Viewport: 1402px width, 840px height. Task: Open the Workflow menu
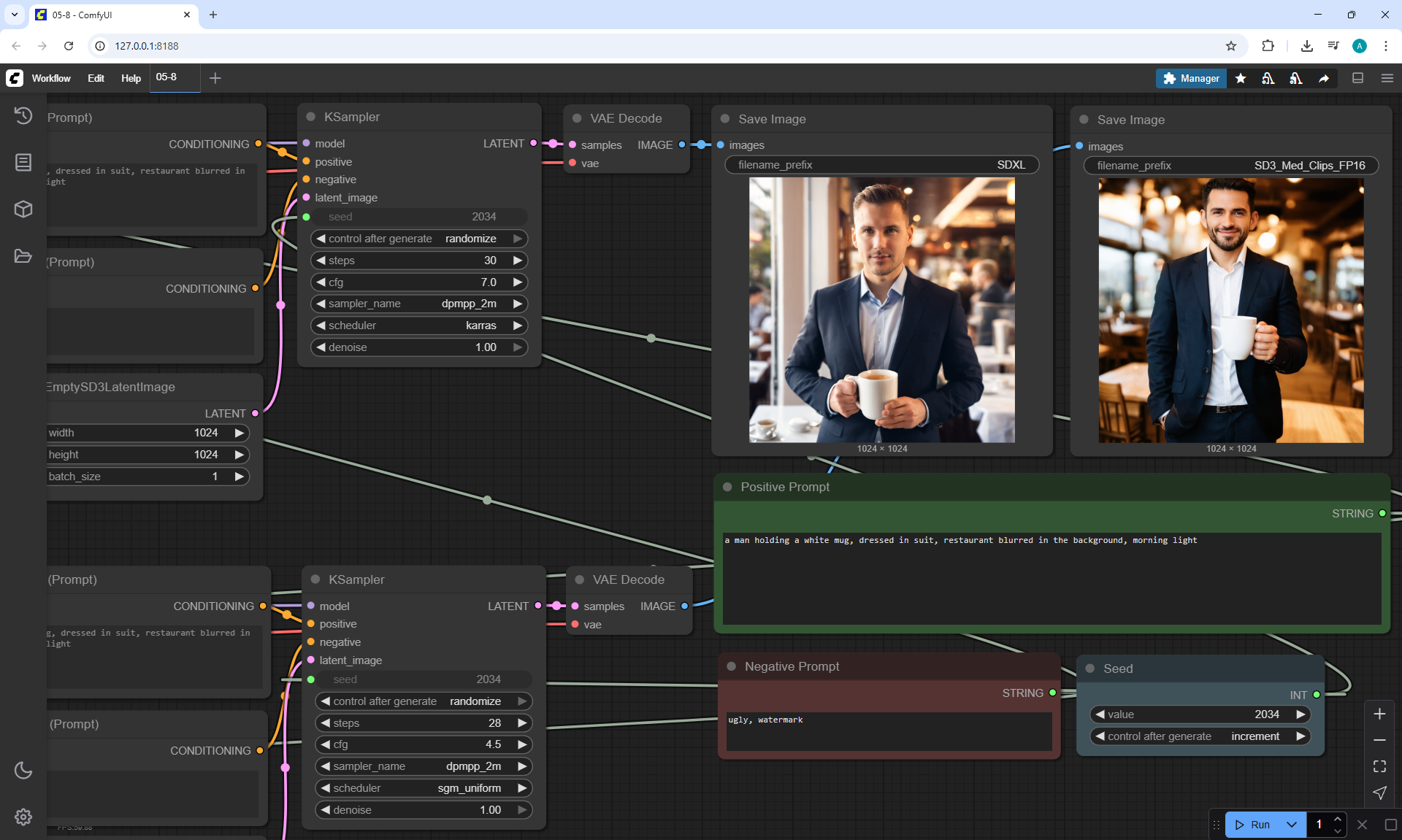pyautogui.click(x=51, y=78)
